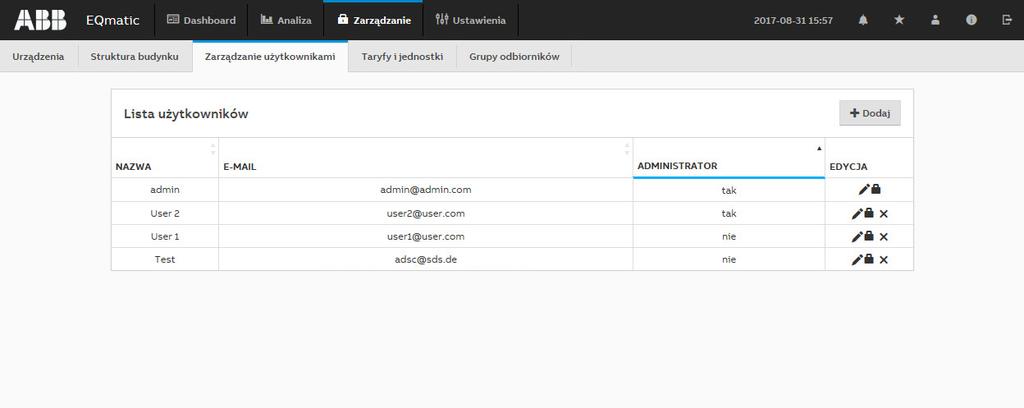Select the admin name cell
The width and height of the screenshot is (1024, 408).
[165, 190]
